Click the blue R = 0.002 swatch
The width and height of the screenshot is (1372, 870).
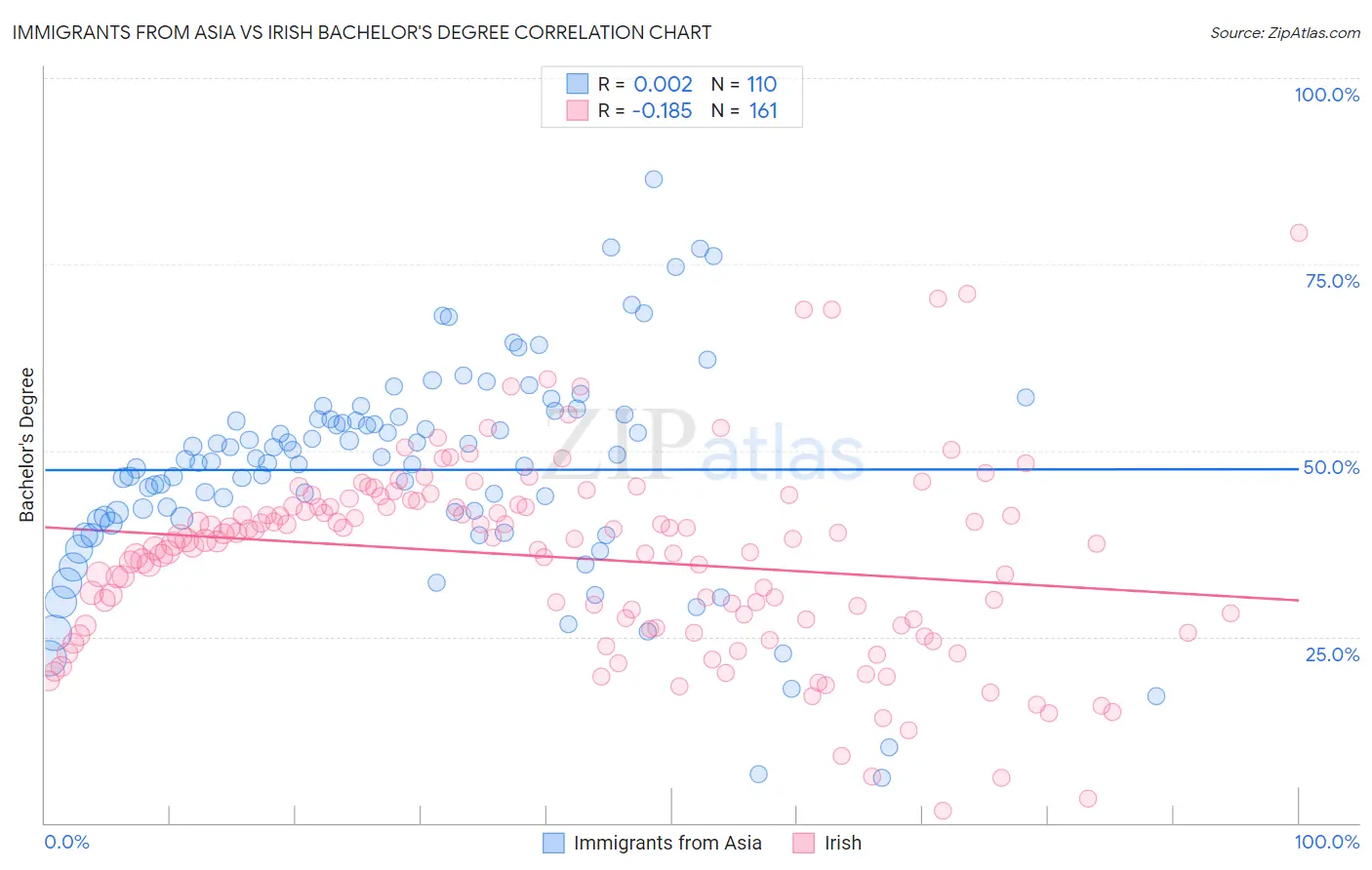coord(578,84)
